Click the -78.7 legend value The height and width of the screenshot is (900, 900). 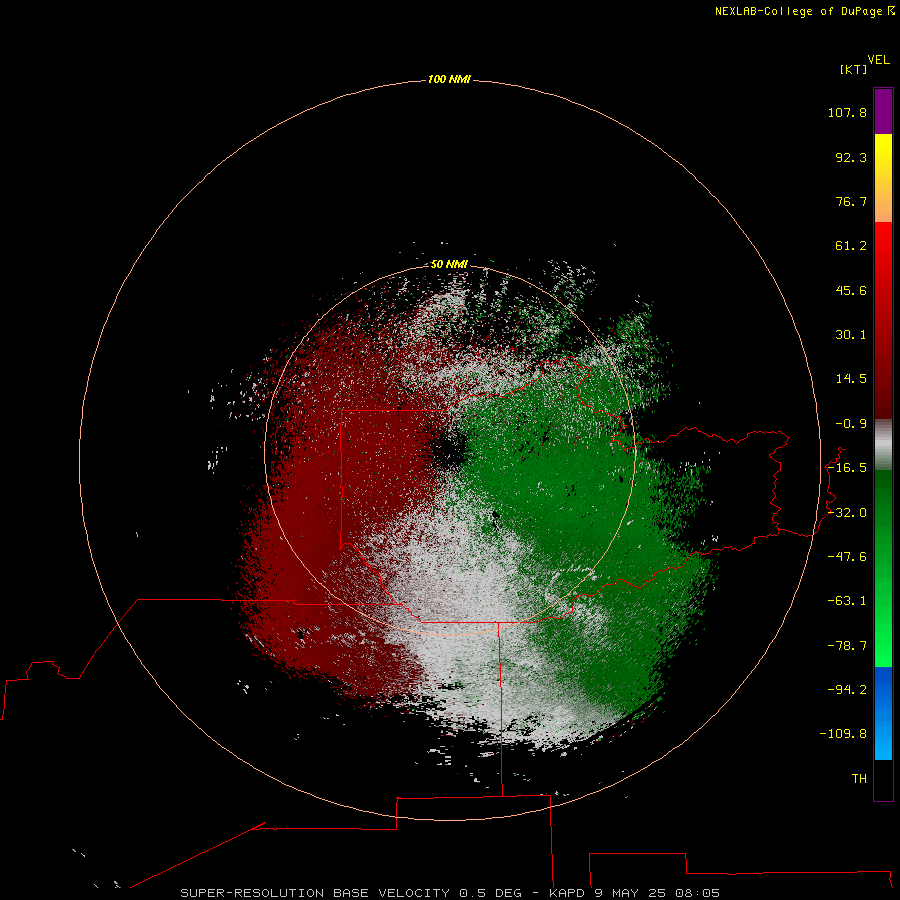(847, 646)
